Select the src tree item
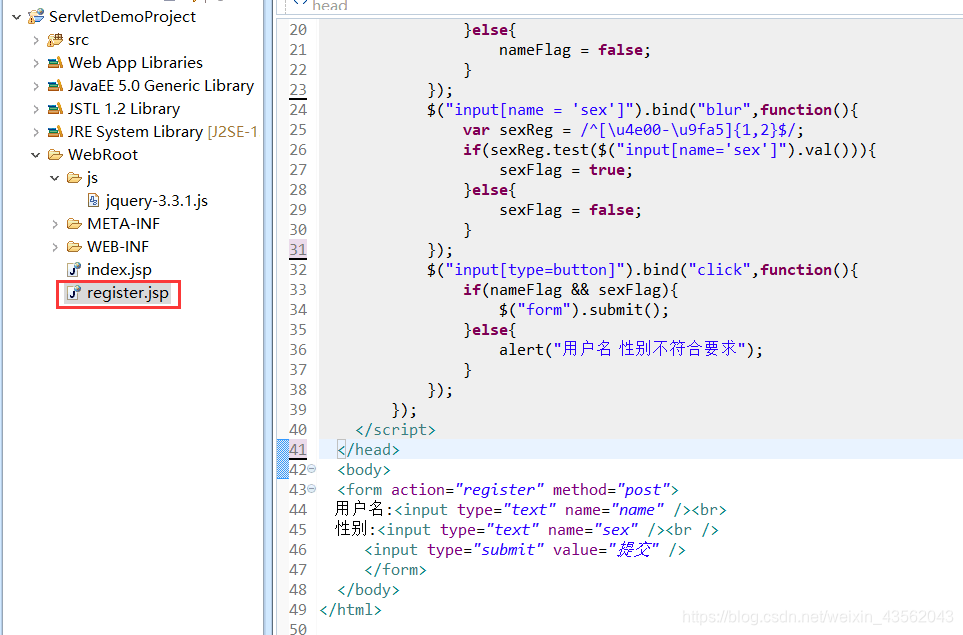Screen dimensions: 963x635 pyautogui.click(x=78, y=40)
